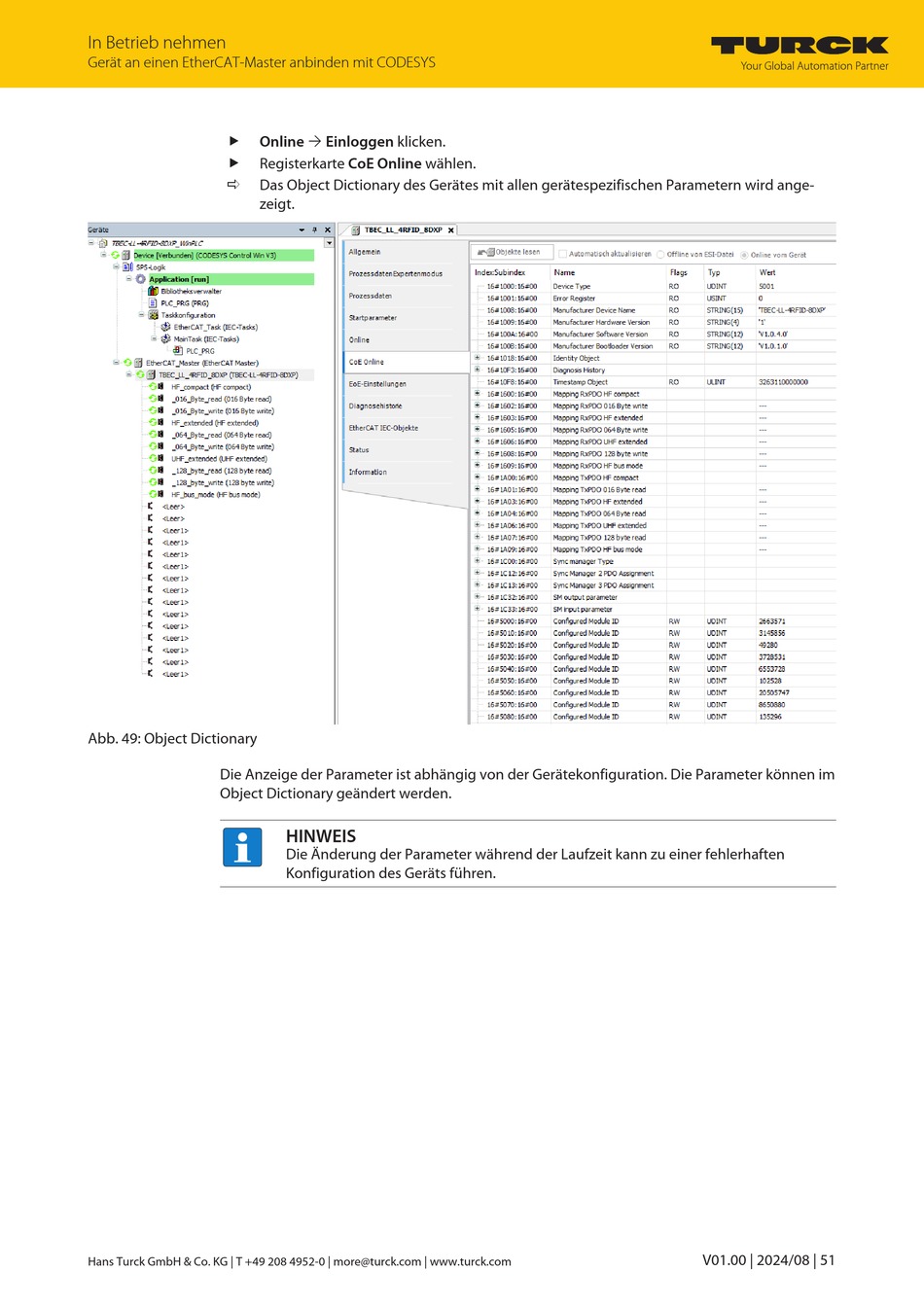The height and width of the screenshot is (1306, 924).
Task: Click the Device (Verbunden) node icon
Action: click(x=125, y=255)
